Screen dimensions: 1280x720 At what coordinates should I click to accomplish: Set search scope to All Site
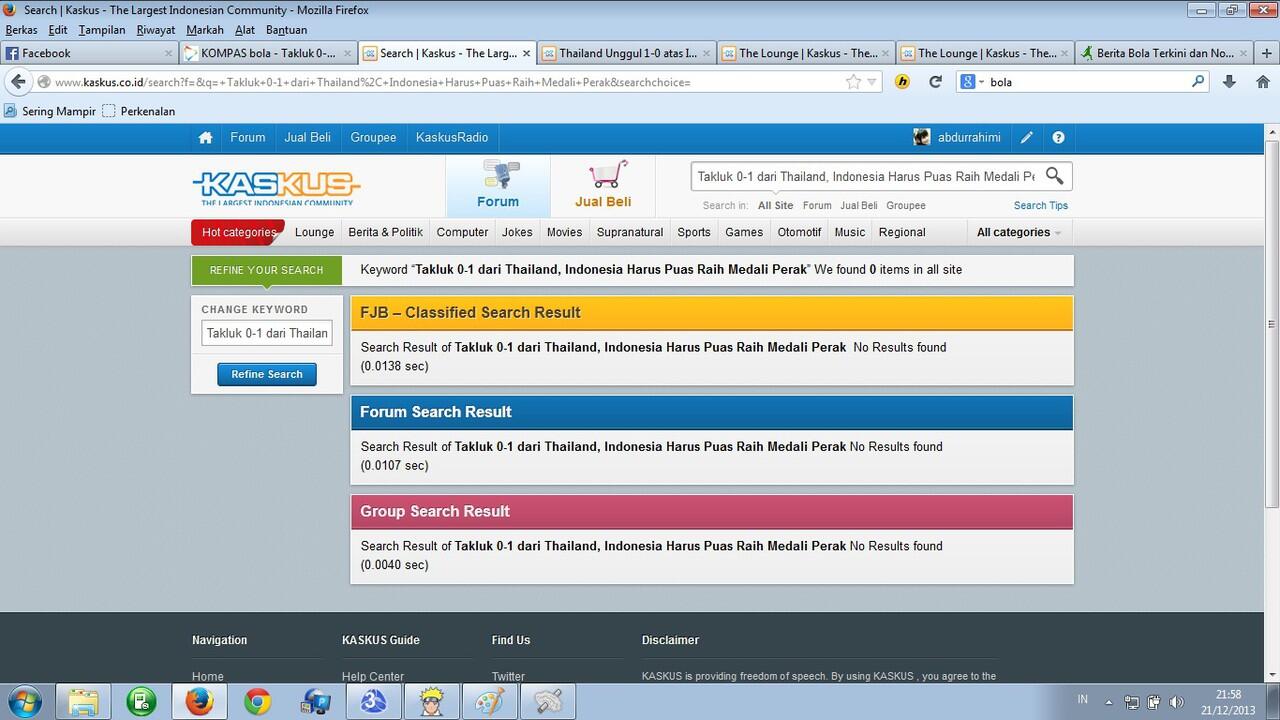pos(775,205)
